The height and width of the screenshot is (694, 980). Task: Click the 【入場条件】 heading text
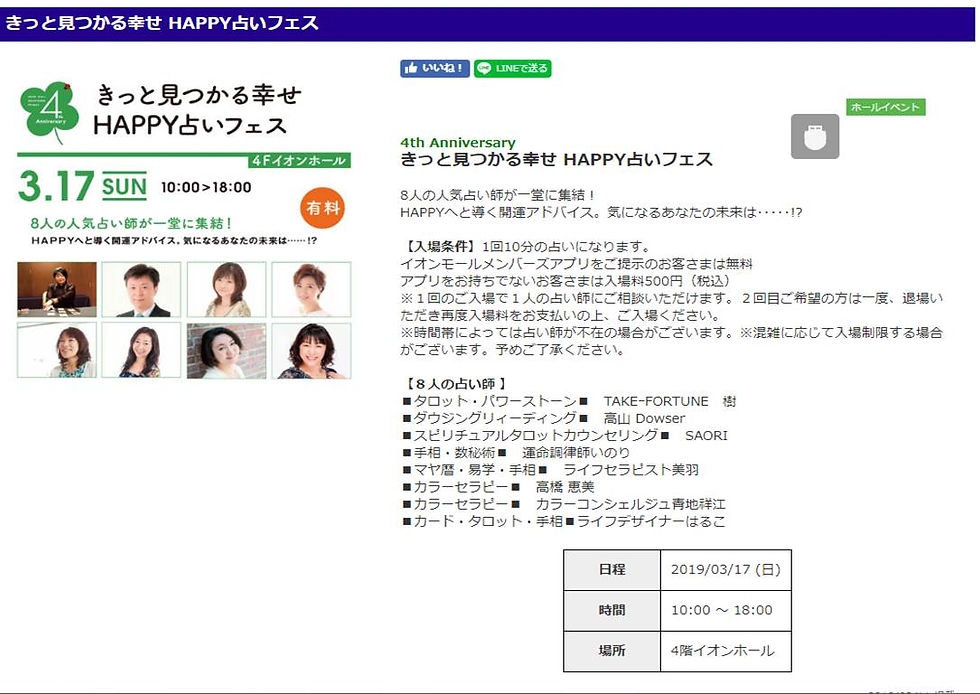[x=440, y=246]
